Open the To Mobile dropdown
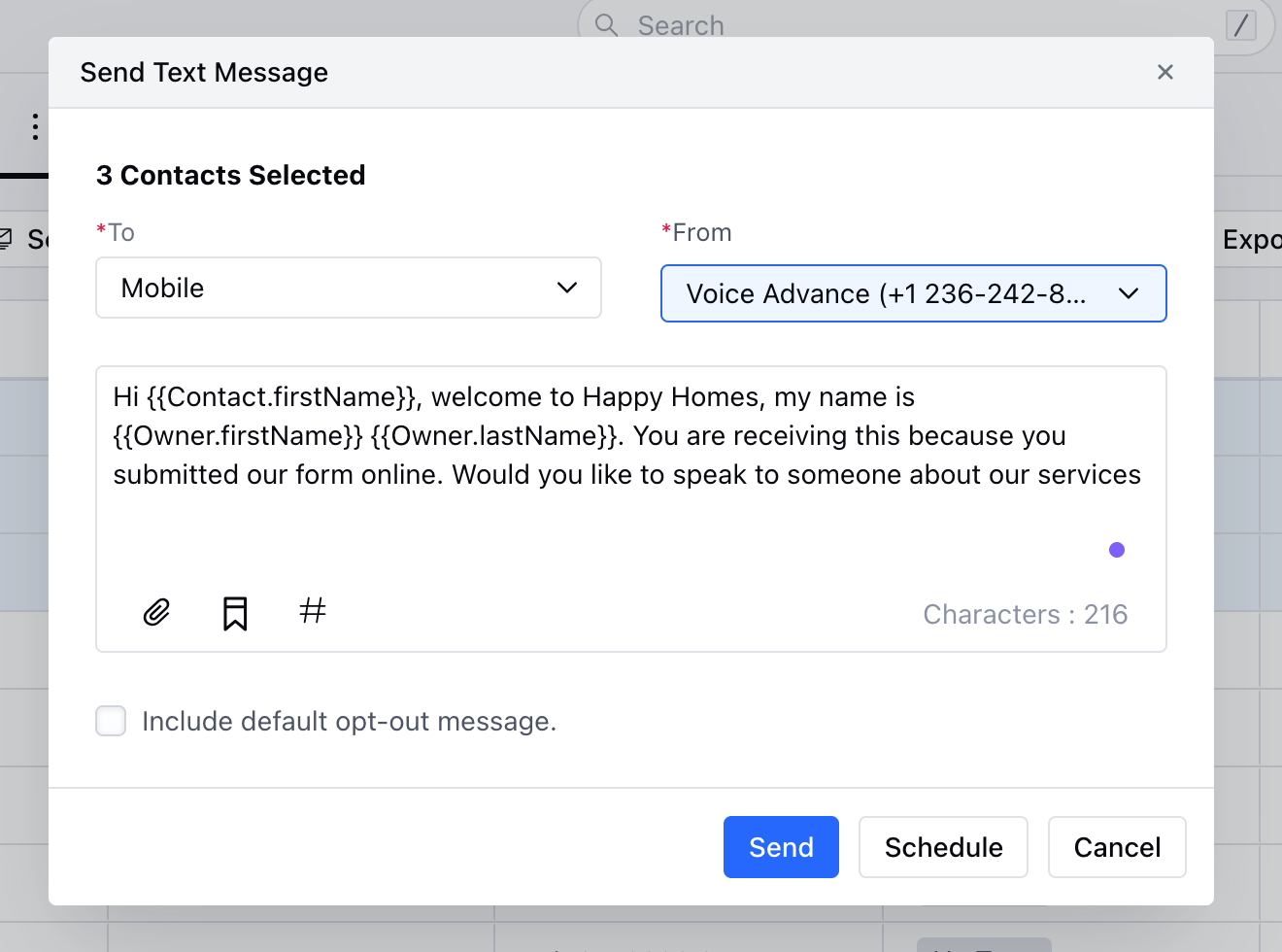This screenshot has width=1282, height=952. (x=349, y=288)
